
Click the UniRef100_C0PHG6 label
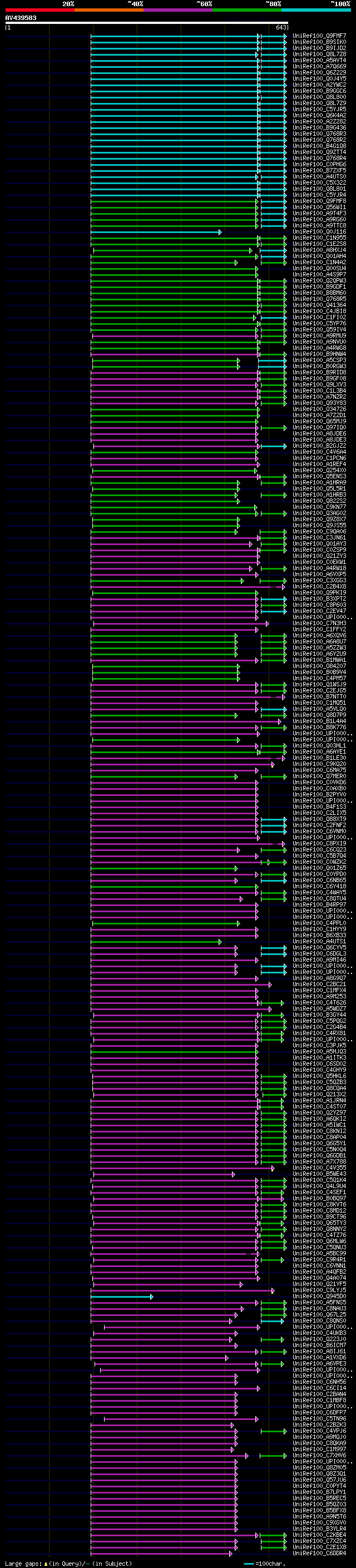pos(319,164)
